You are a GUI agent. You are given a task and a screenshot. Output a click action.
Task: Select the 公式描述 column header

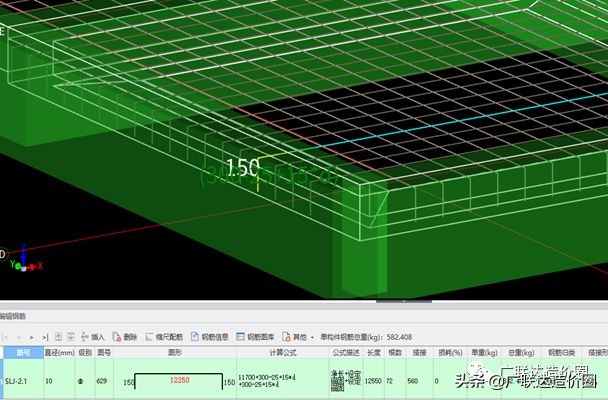click(x=346, y=353)
